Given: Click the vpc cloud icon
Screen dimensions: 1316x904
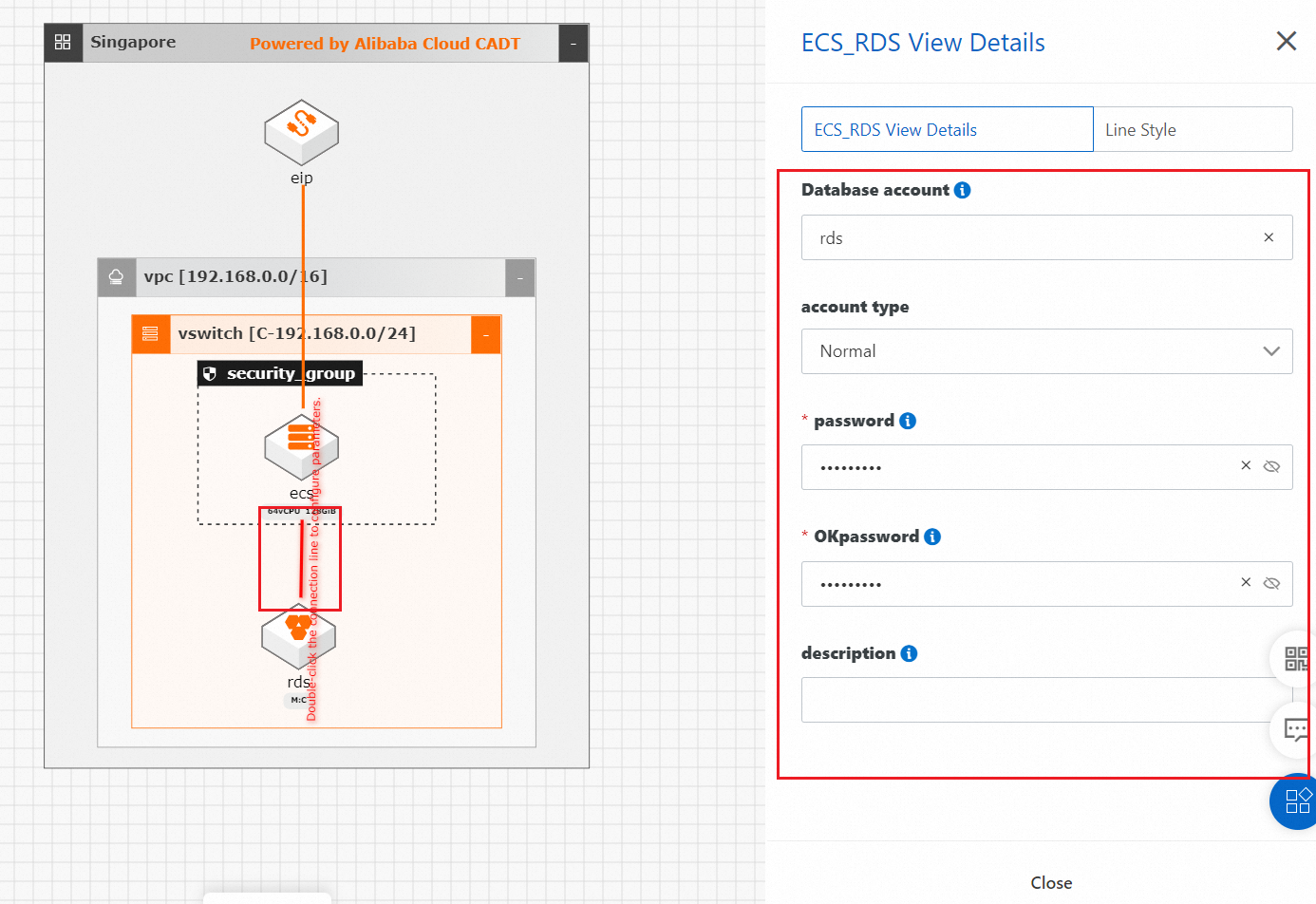Looking at the screenshot, I should click(x=116, y=276).
